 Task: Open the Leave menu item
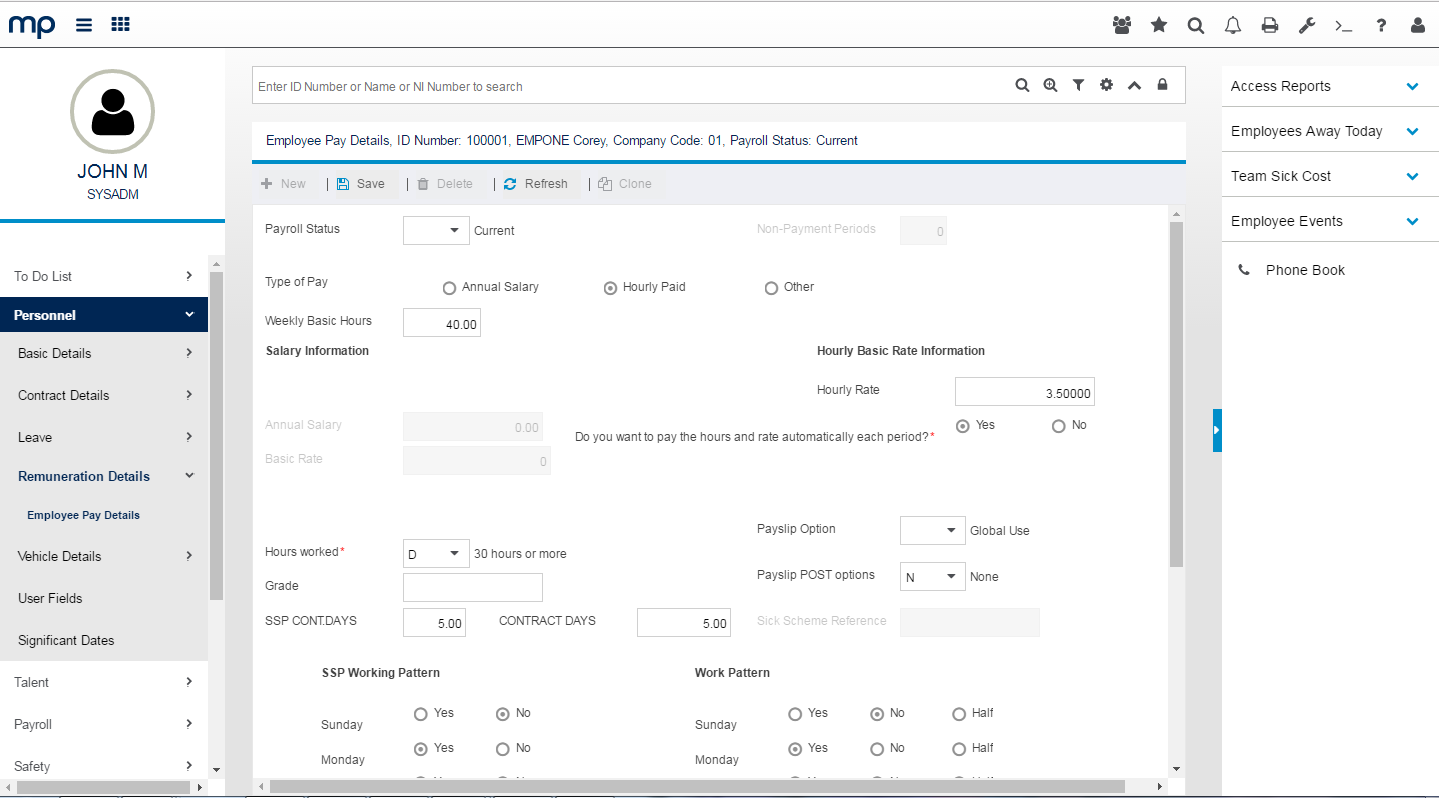104,437
